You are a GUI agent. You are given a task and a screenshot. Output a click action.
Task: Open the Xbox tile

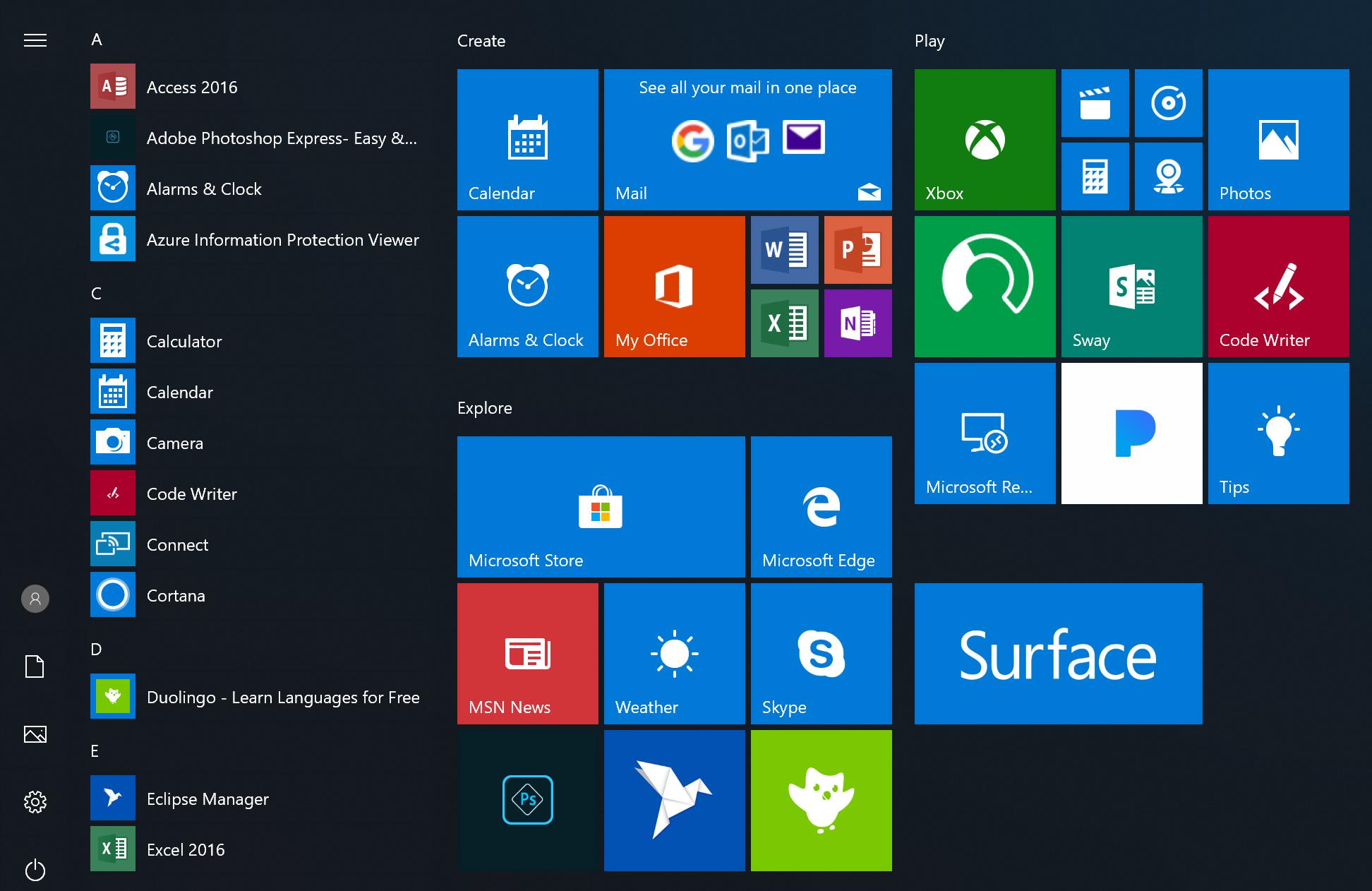[x=985, y=139]
